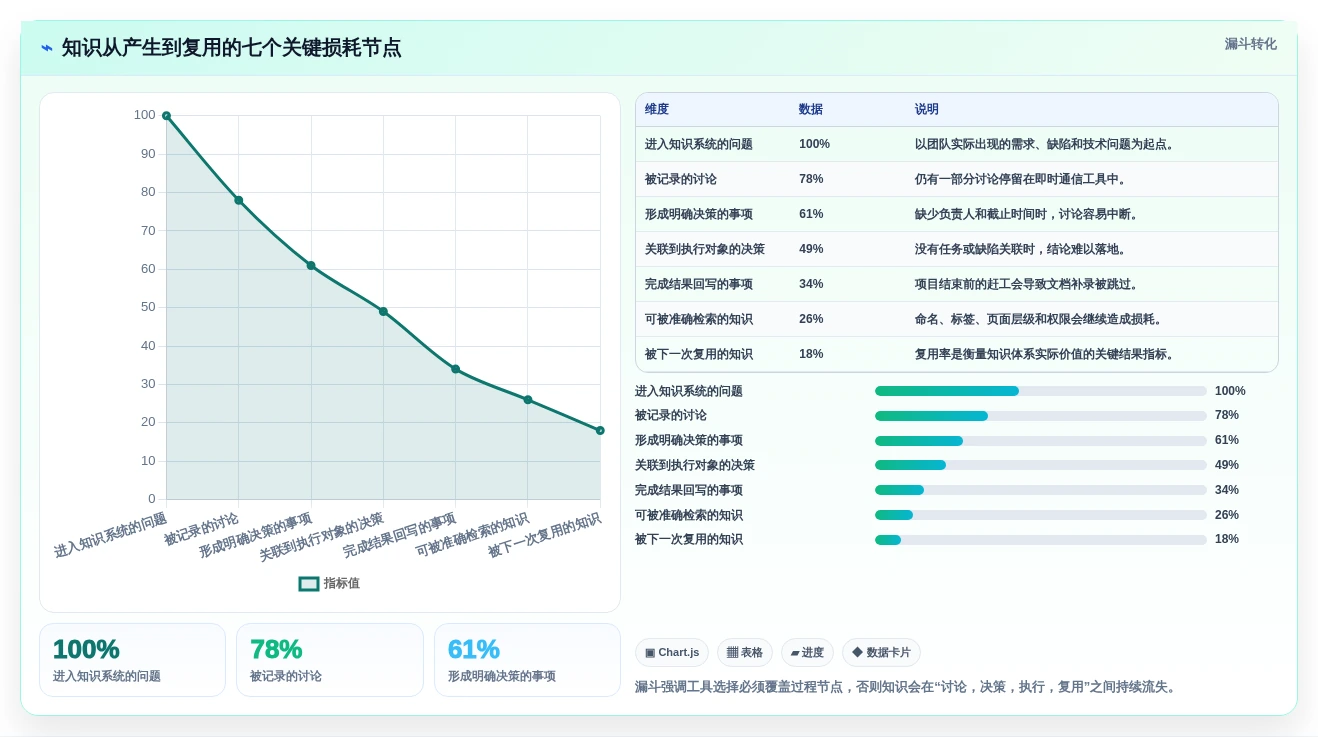Select the Chart.js tag chip
Screen dimensions: 1318x737
pyautogui.click(x=672, y=653)
